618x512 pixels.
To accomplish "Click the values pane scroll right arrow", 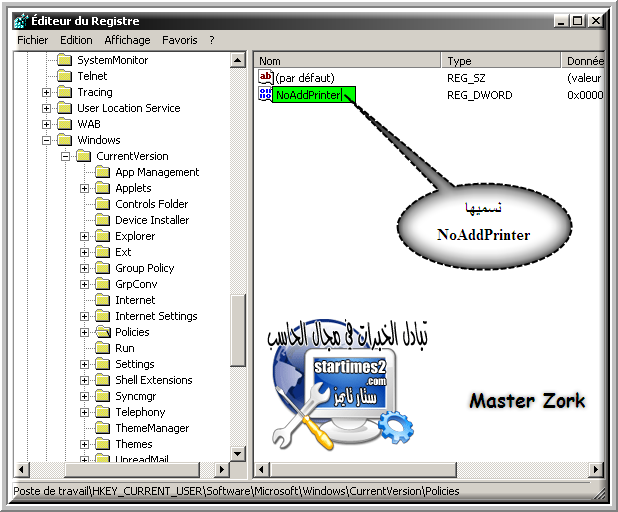I will (x=596, y=469).
